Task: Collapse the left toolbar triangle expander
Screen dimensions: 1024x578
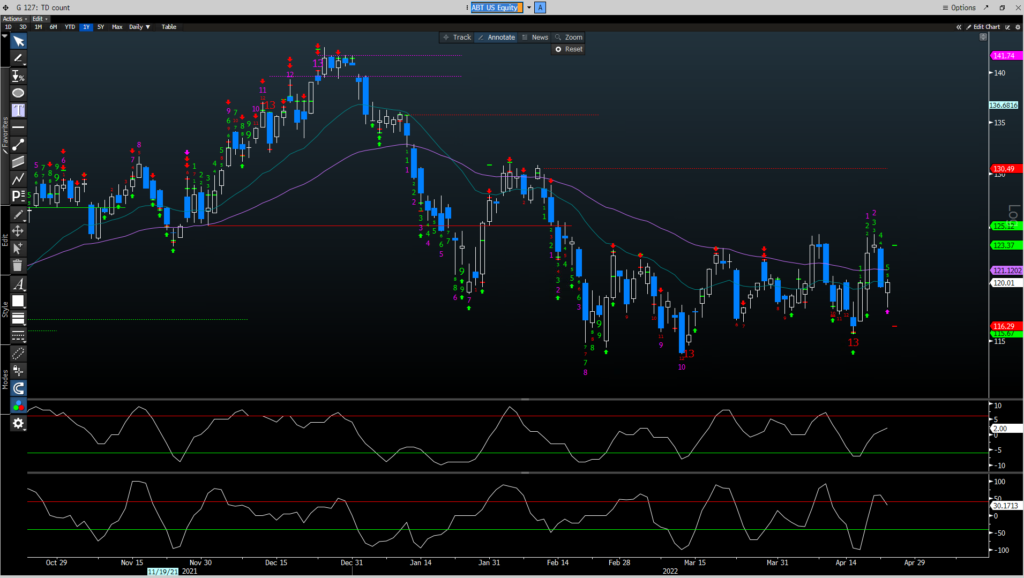Action: (5, 37)
